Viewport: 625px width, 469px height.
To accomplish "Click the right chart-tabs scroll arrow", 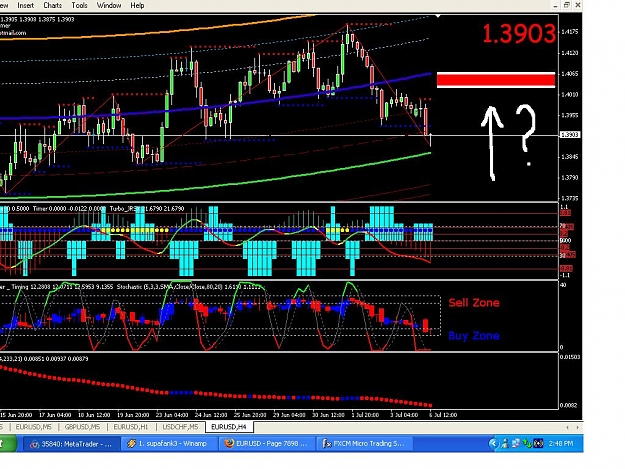I will (x=578, y=427).
